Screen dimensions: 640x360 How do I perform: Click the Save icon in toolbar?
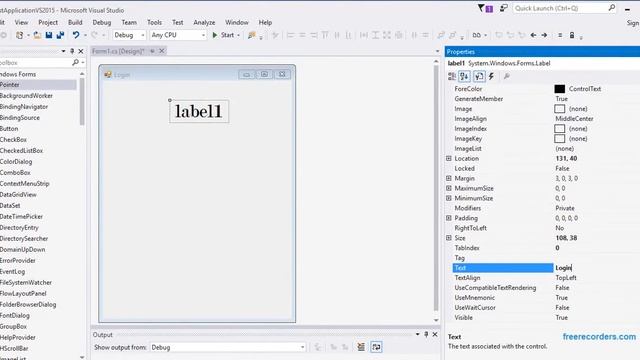pyautogui.click(x=49, y=36)
